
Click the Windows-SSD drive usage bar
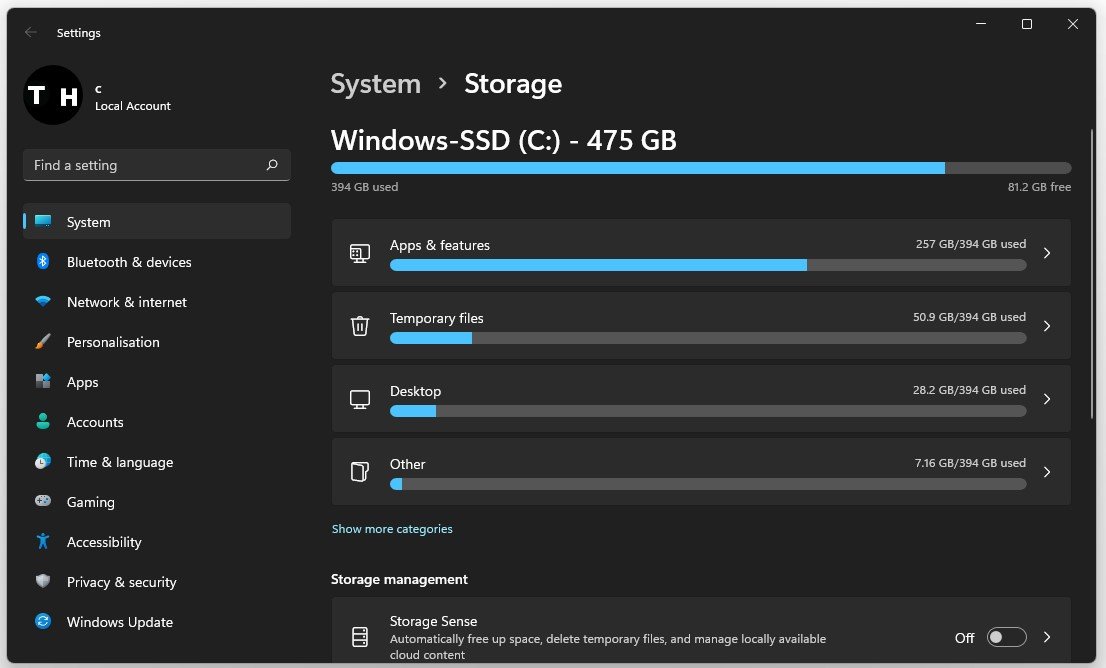700,168
